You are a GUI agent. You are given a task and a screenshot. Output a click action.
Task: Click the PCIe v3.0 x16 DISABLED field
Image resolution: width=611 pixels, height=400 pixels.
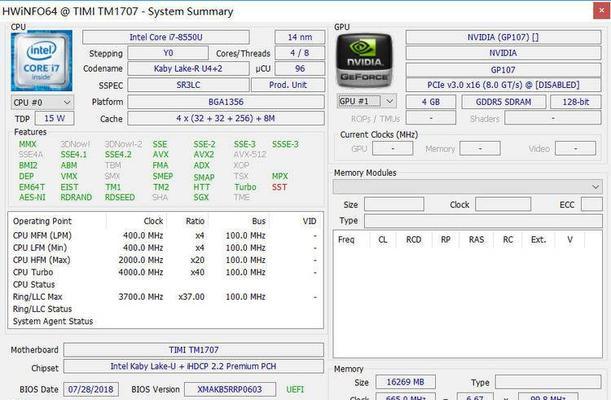pyautogui.click(x=503, y=85)
